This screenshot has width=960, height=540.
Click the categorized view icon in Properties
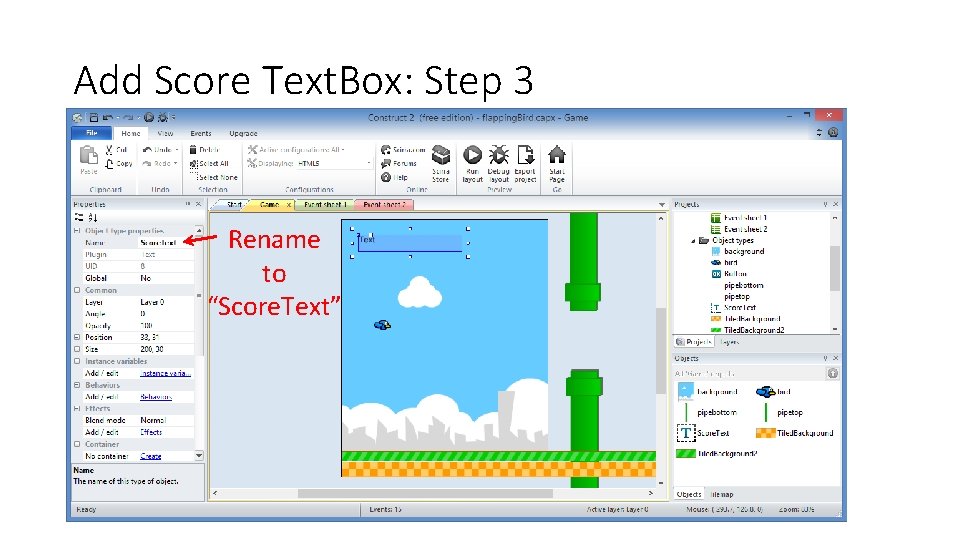79,217
